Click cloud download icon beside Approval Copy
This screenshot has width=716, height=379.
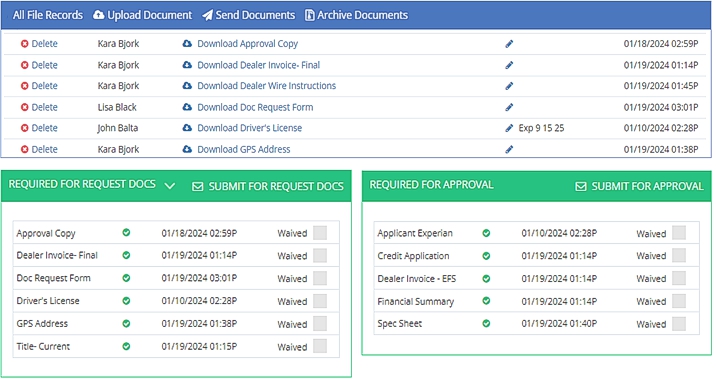tap(187, 44)
